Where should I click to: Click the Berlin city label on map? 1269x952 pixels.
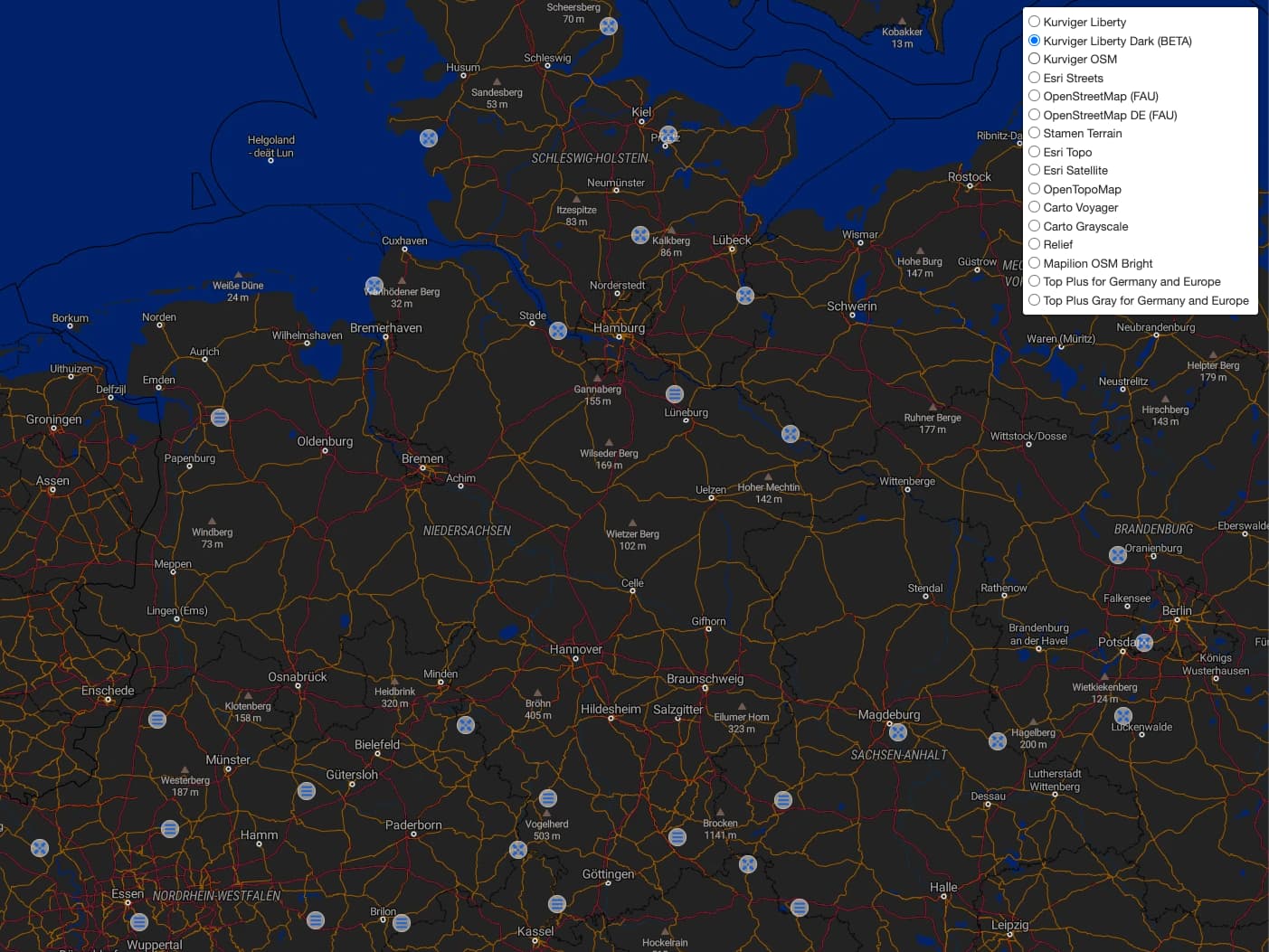coord(1176,611)
